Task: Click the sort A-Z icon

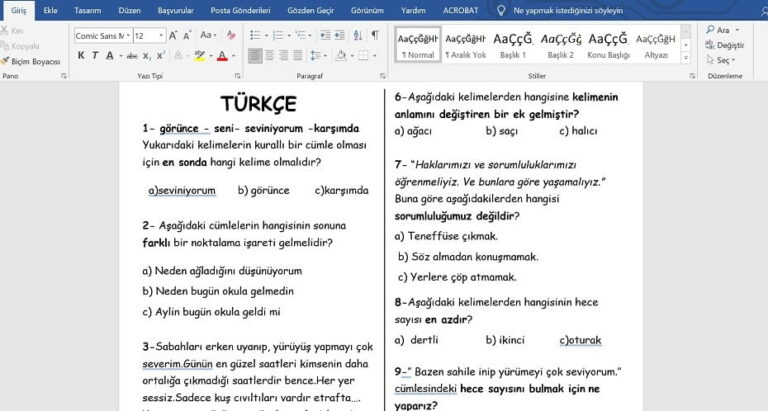Action: (358, 35)
